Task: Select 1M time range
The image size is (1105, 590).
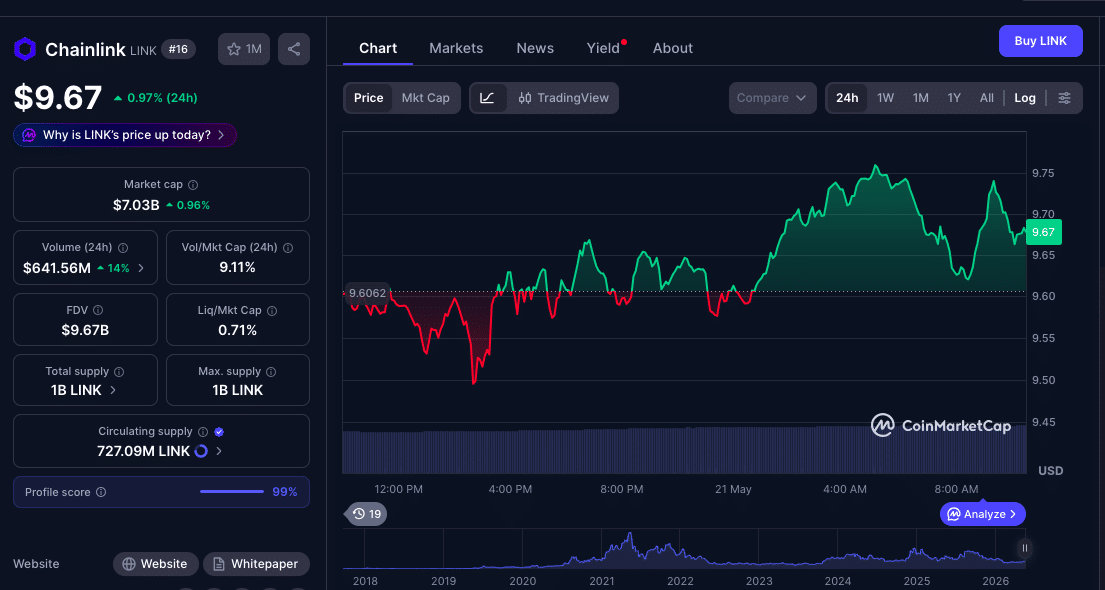Action: coord(920,98)
